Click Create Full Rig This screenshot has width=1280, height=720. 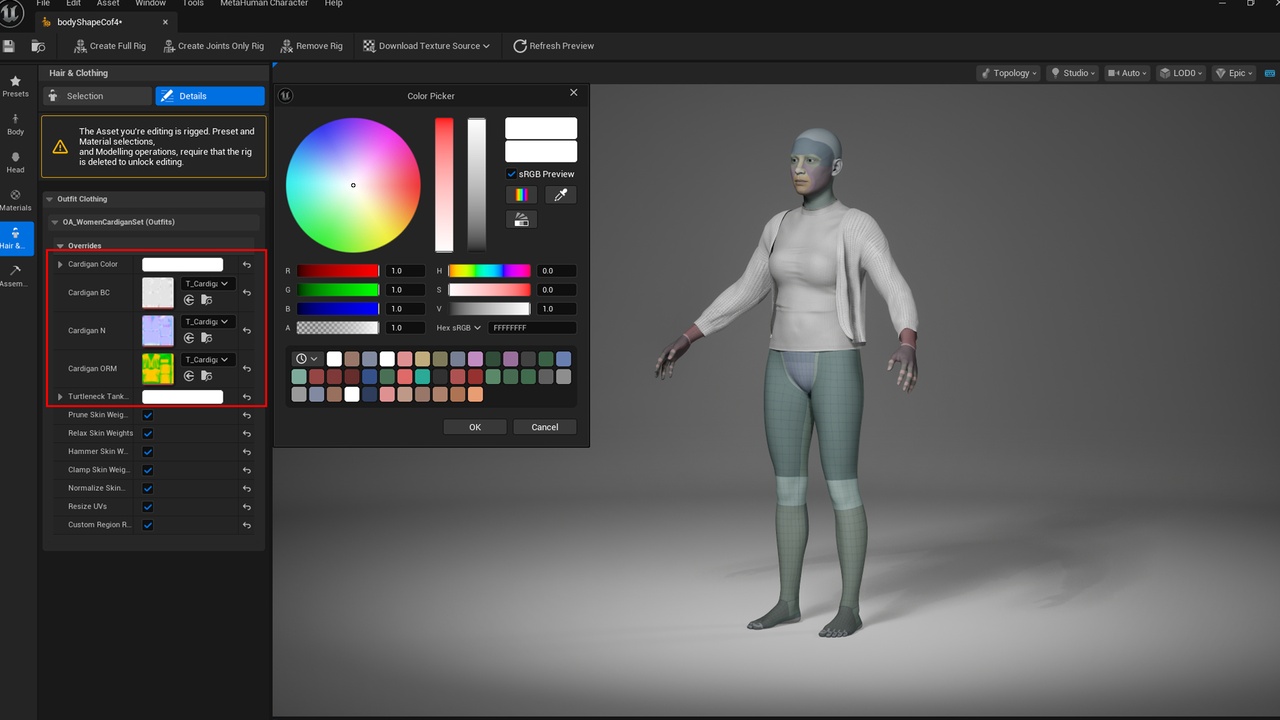(x=110, y=46)
